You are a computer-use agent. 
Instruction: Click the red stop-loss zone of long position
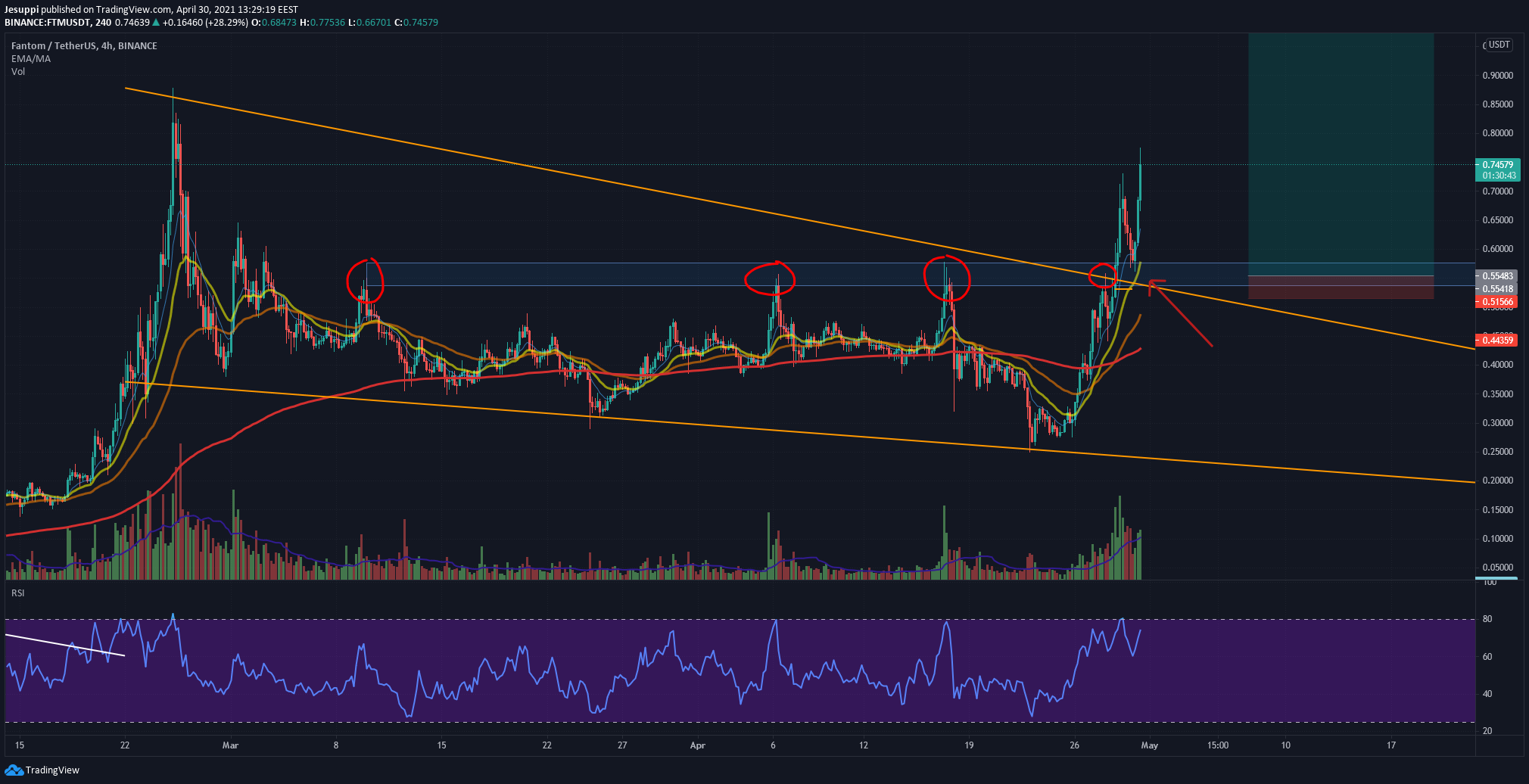(1341, 288)
